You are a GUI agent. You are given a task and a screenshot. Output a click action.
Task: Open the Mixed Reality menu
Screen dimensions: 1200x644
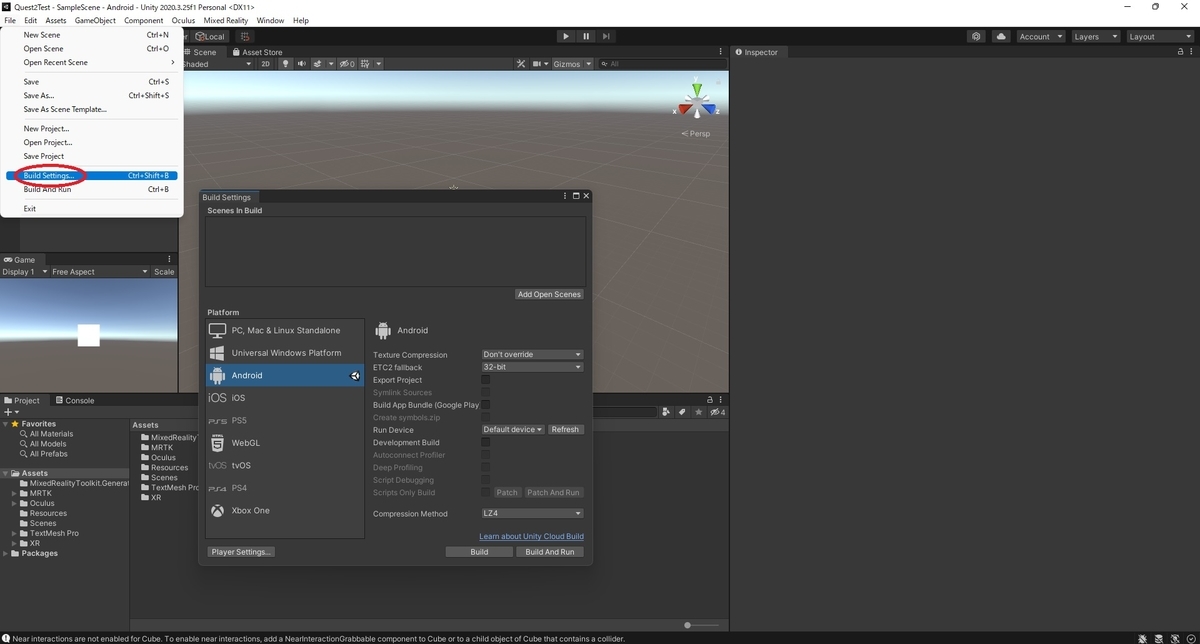pos(227,20)
